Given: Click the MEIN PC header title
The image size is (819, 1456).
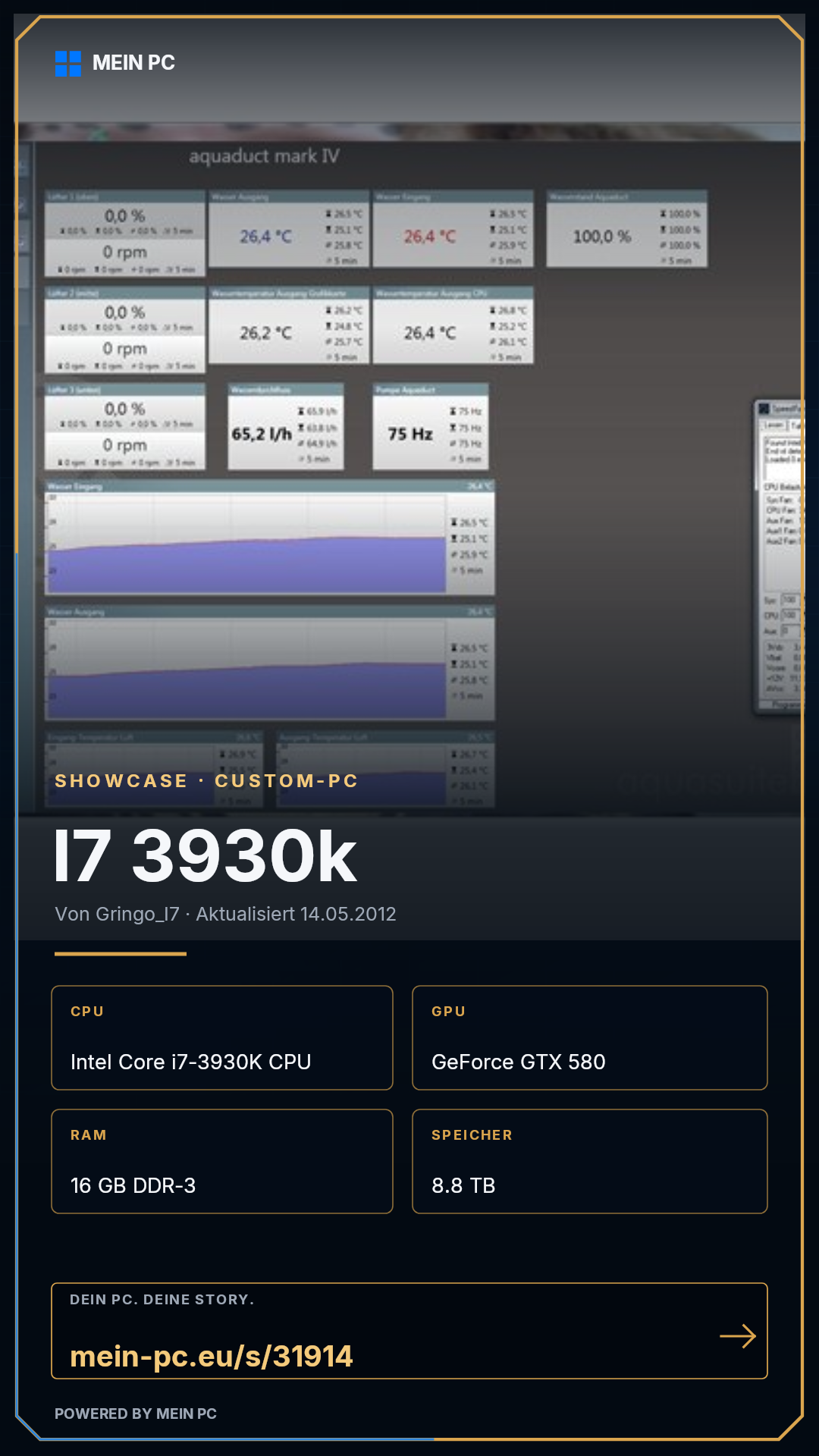Looking at the screenshot, I should pyautogui.click(x=133, y=63).
